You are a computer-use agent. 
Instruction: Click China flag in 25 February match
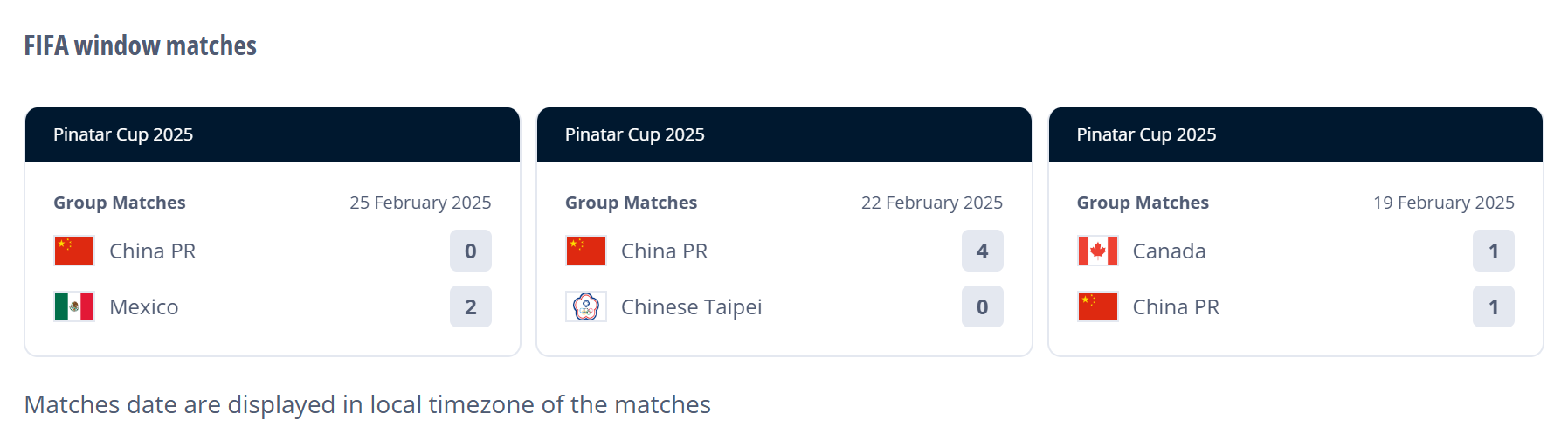(x=74, y=251)
